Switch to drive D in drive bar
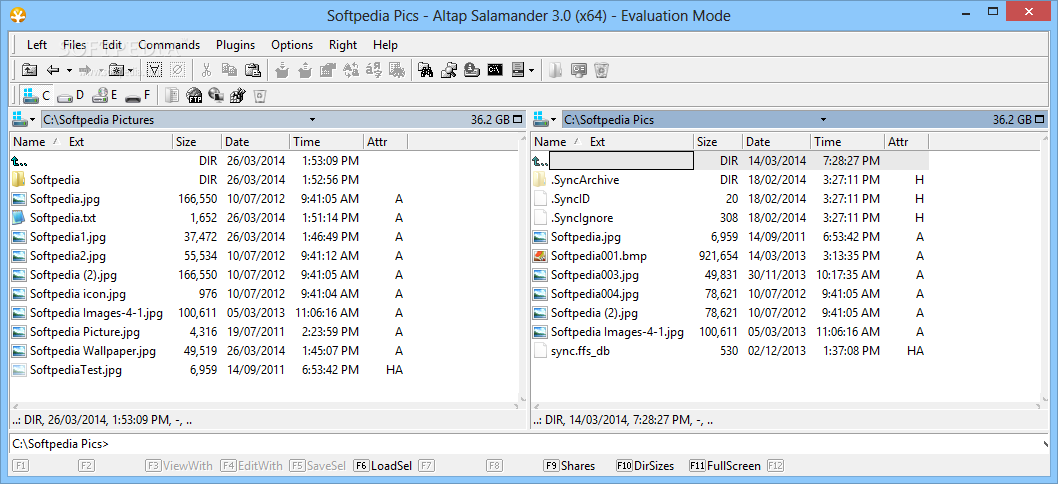Screen dimensions: 1058x484 click(70, 95)
